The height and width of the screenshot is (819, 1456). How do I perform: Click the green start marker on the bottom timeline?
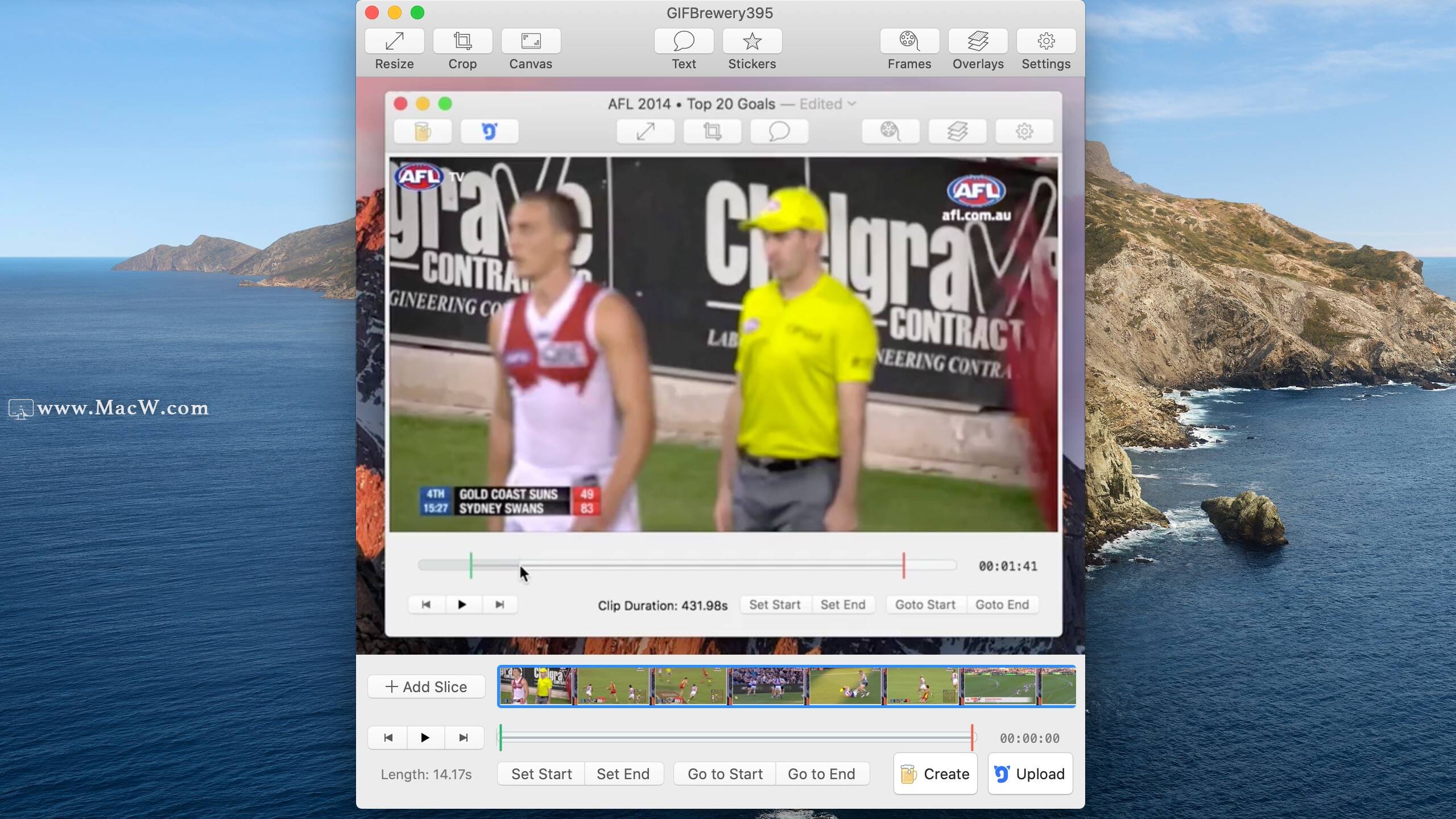pos(500,738)
